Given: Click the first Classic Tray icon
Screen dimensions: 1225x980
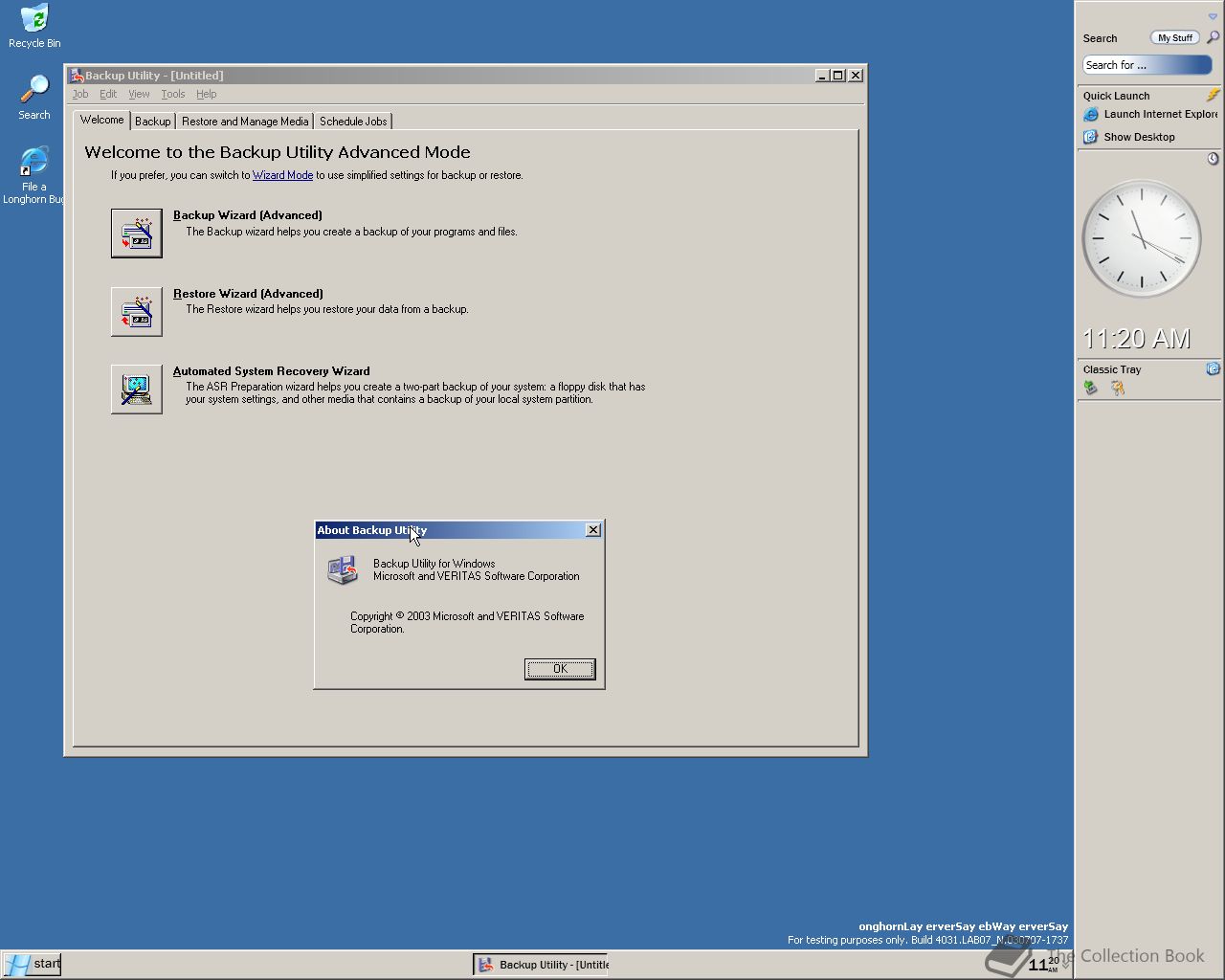Looking at the screenshot, I should [1090, 388].
